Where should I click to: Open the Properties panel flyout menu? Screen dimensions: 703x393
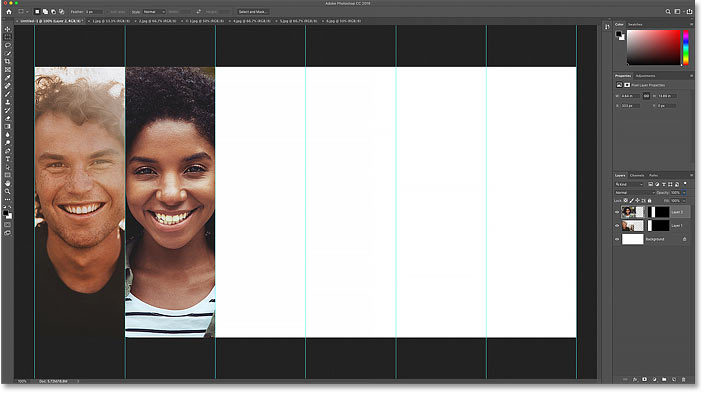click(x=691, y=76)
